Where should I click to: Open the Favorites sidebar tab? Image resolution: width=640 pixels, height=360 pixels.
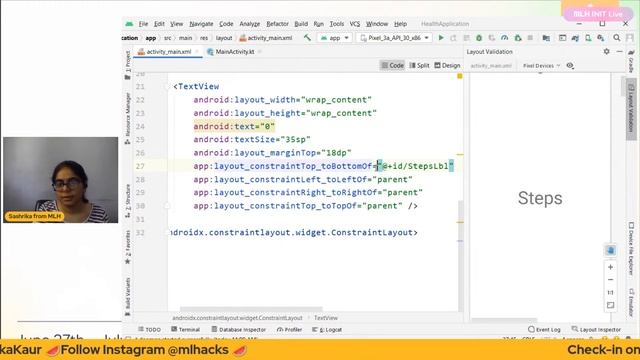pos(128,247)
